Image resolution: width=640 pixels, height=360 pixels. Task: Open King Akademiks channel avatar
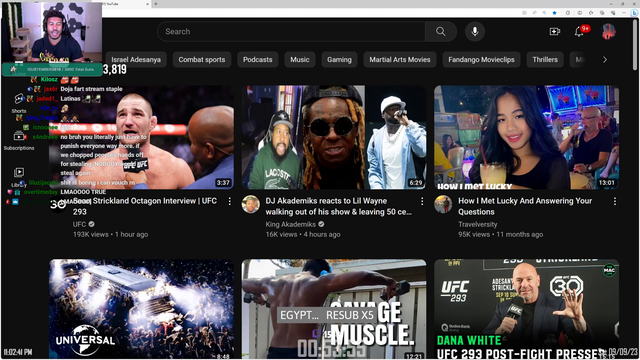[251, 204]
